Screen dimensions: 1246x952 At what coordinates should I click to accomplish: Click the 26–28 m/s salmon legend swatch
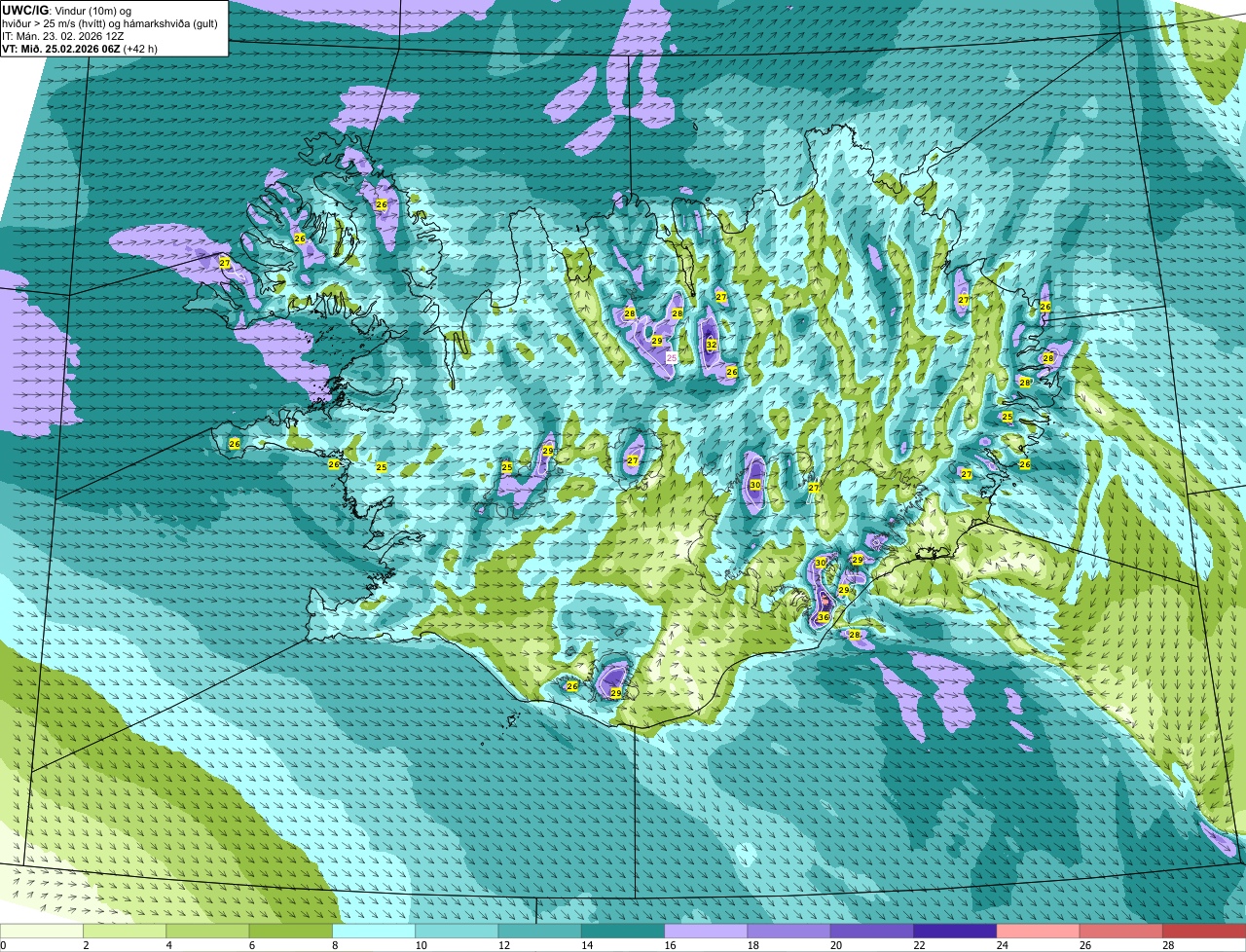point(1121,931)
